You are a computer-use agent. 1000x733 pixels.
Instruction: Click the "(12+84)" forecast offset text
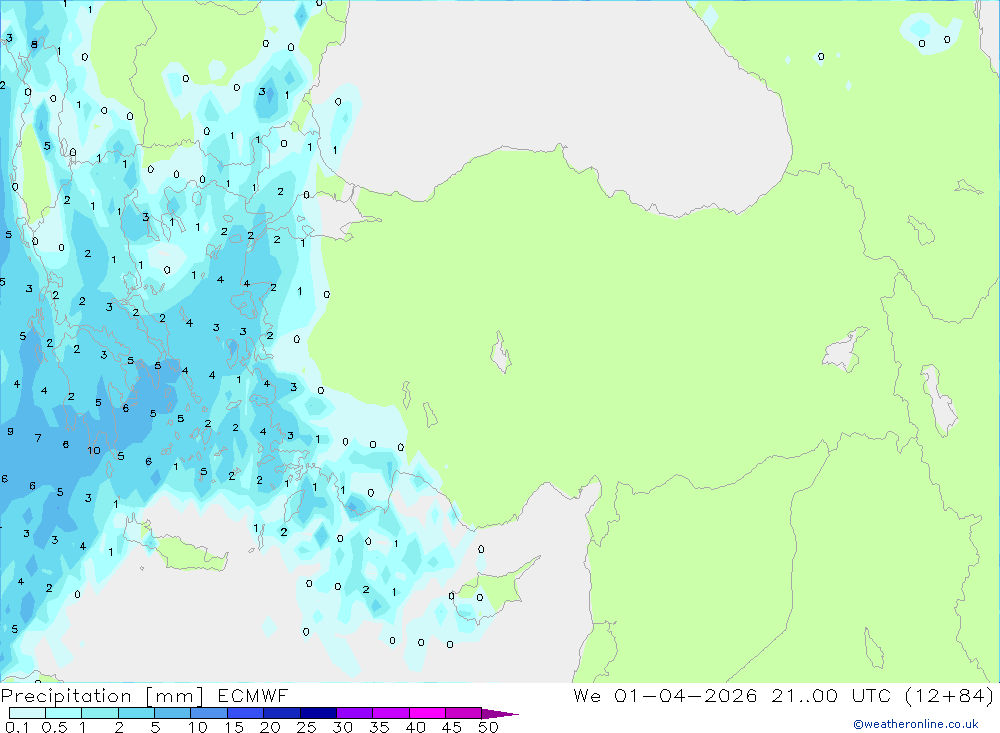[950, 695]
